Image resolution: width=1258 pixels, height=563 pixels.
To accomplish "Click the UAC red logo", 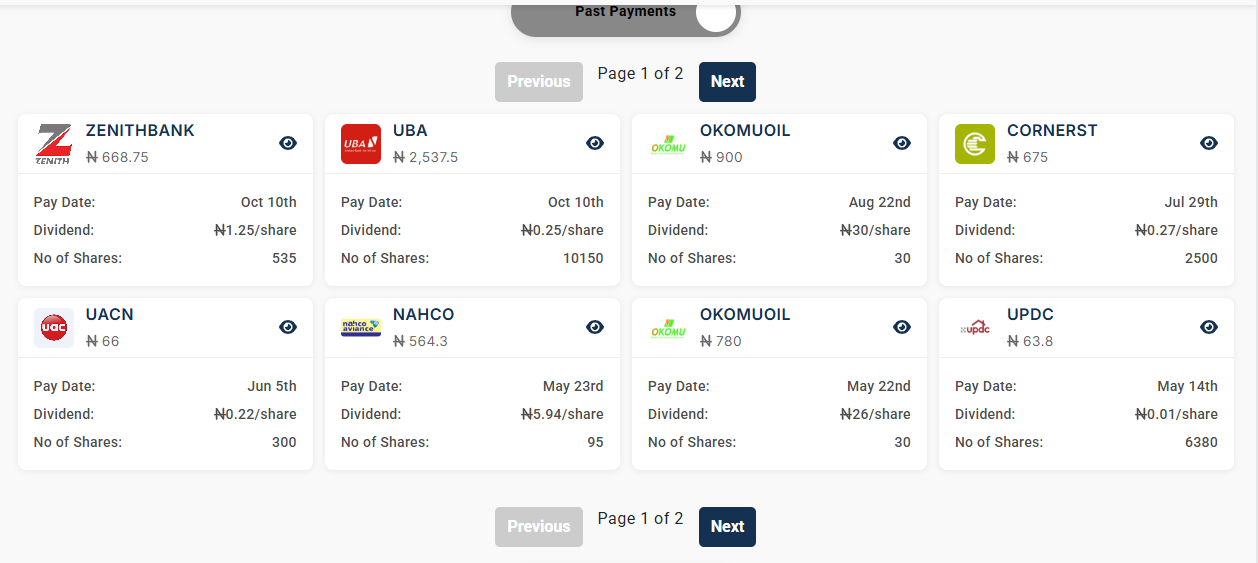I will tap(53, 328).
